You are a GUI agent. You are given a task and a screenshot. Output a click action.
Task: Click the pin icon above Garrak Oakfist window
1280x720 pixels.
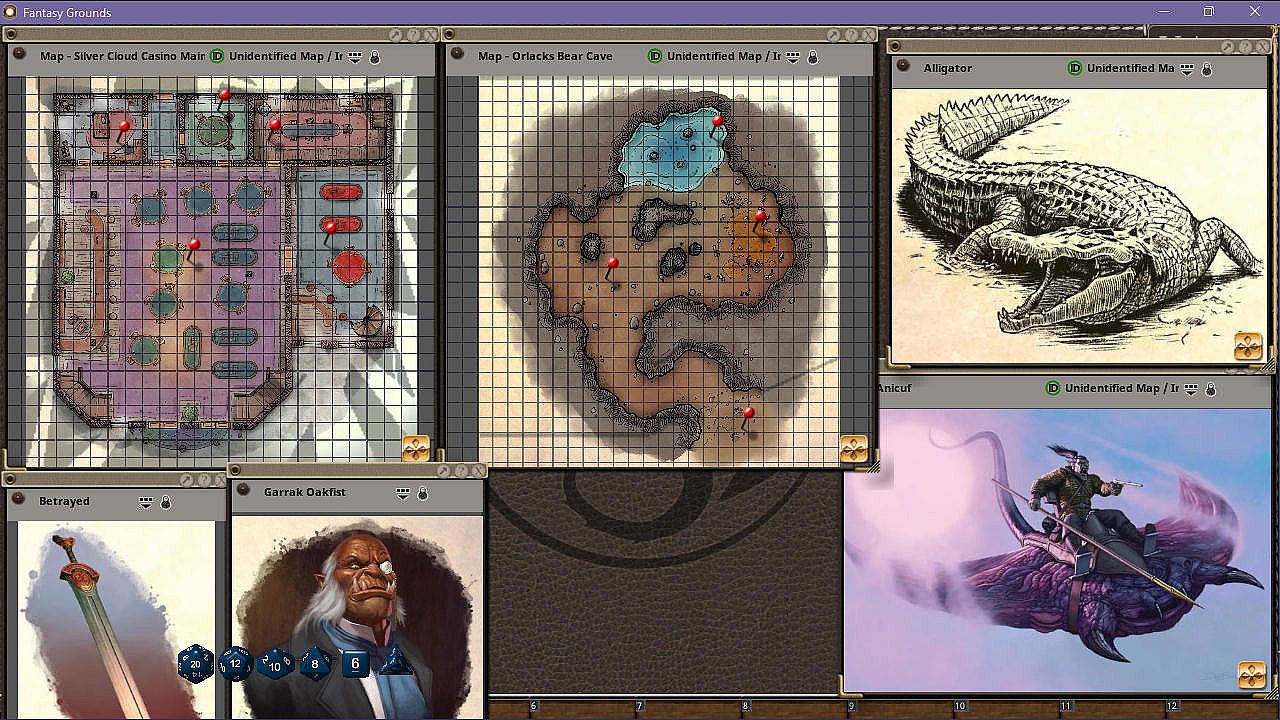[444, 471]
